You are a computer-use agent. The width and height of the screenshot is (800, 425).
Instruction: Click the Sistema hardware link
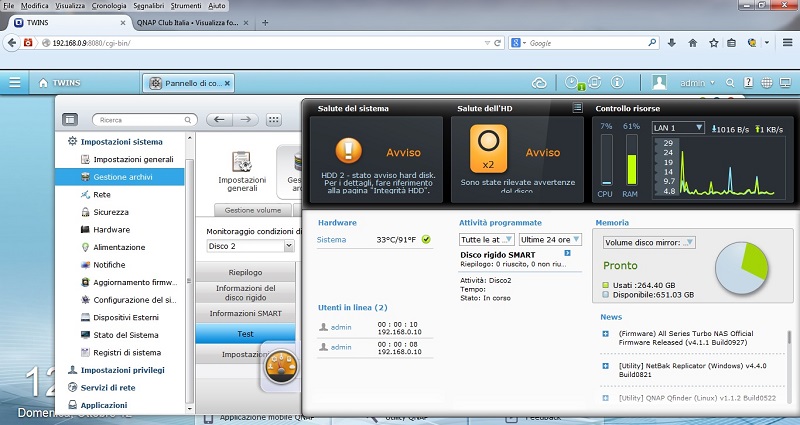pyautogui.click(x=333, y=240)
